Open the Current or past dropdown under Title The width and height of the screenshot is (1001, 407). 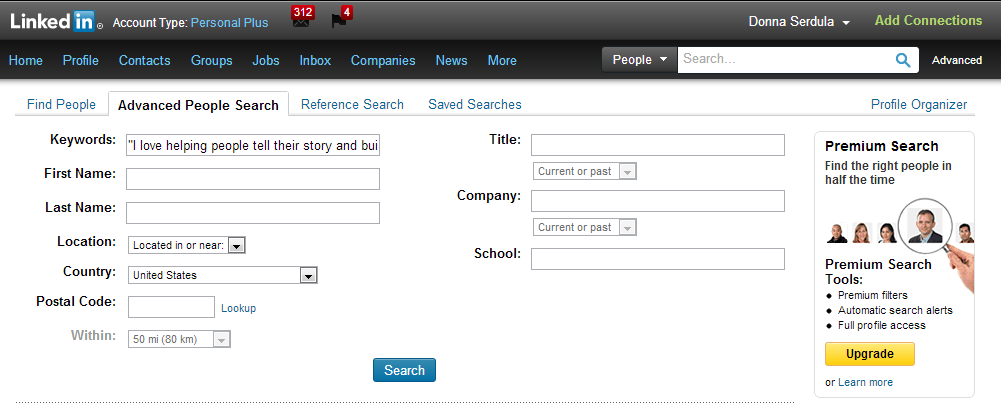585,171
